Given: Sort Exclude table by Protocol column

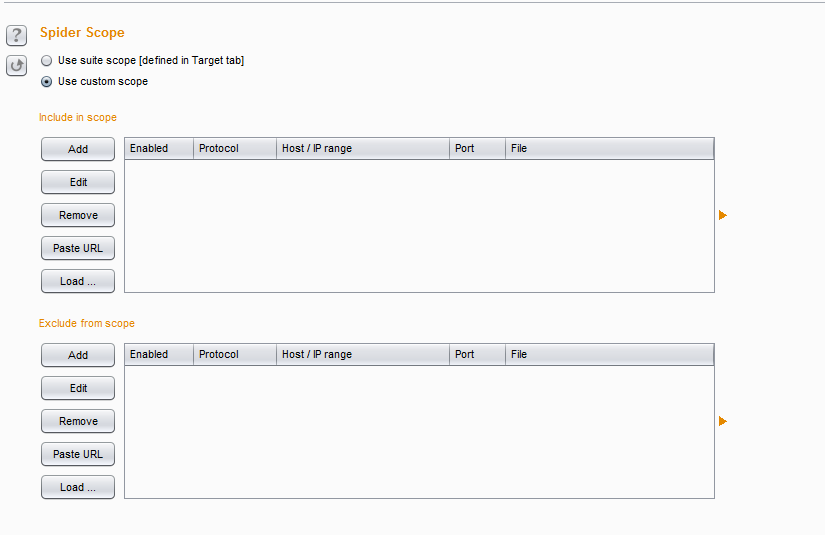Looking at the screenshot, I should [234, 355].
